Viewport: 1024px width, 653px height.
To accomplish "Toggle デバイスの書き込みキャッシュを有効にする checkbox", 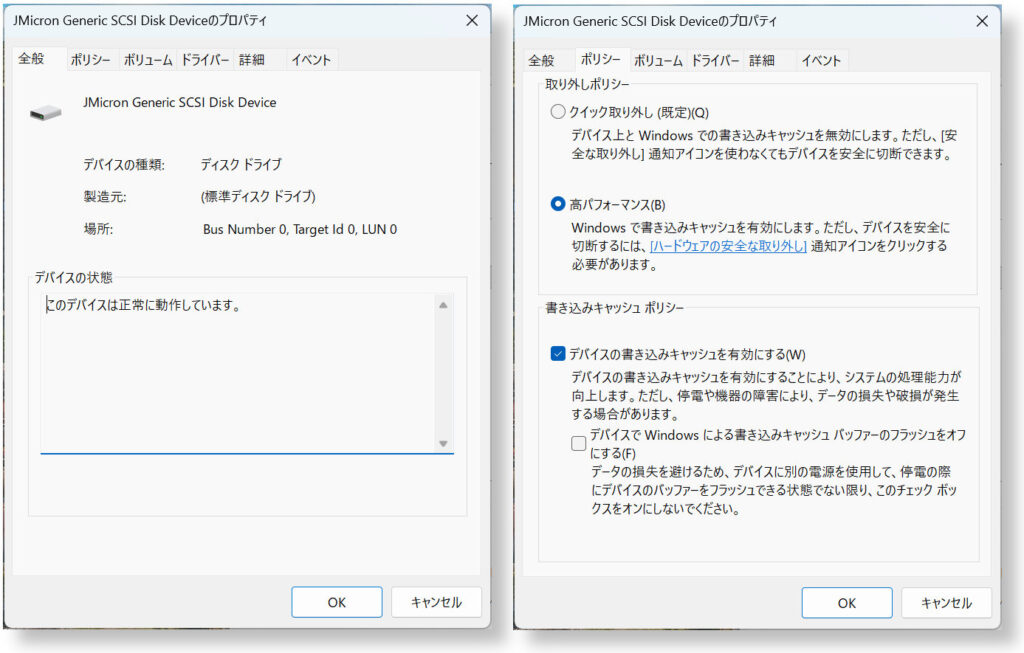I will pyautogui.click(x=558, y=354).
